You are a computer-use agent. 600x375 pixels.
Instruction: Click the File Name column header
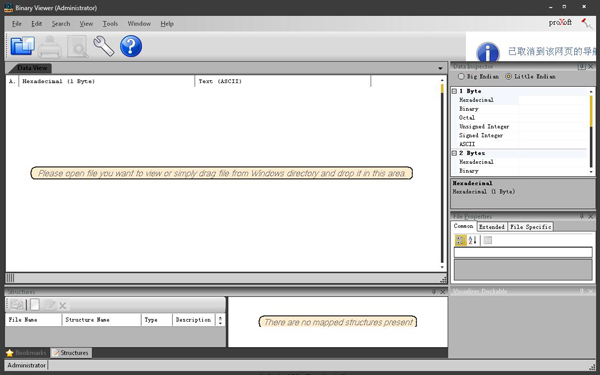34,320
